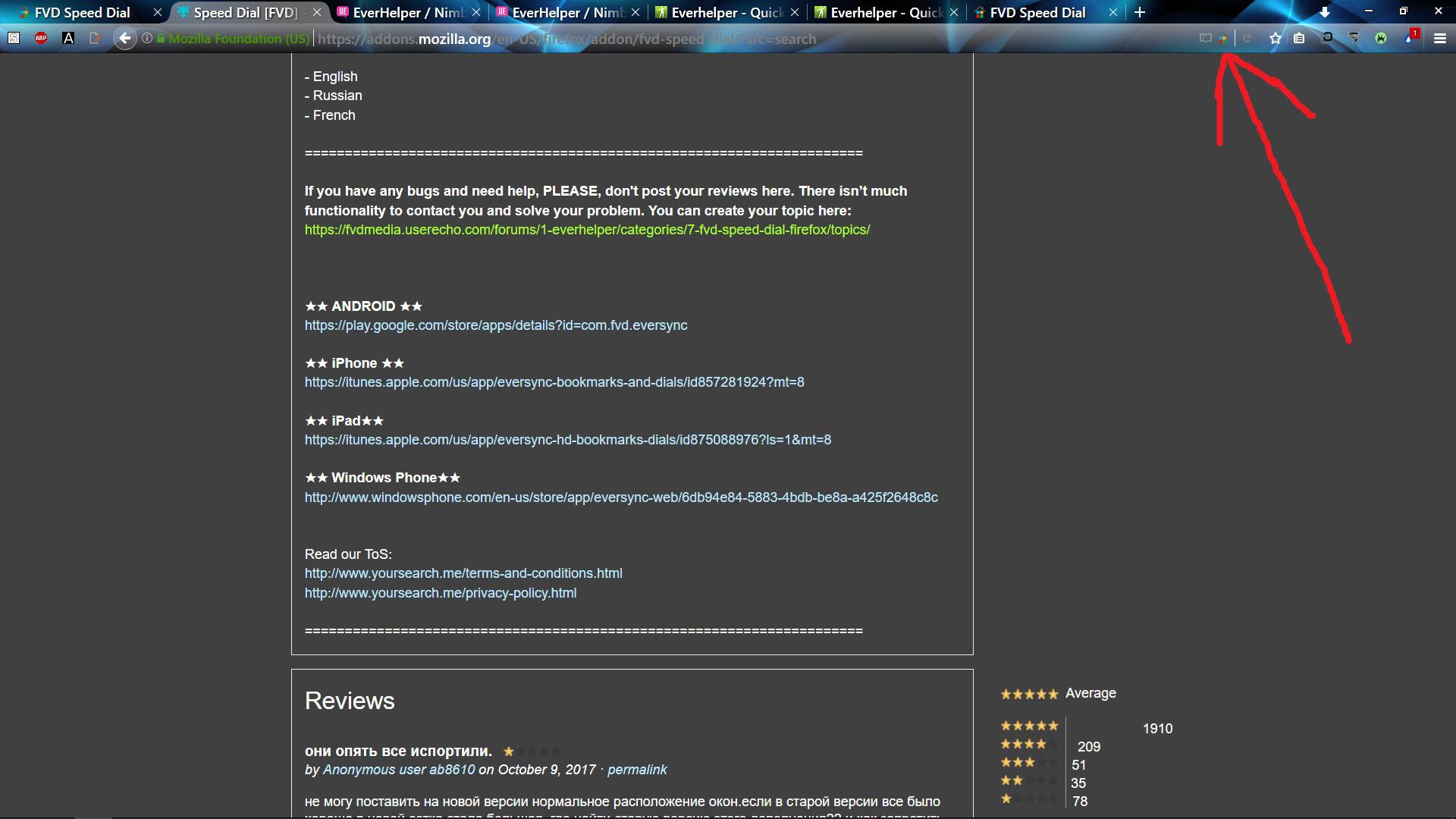Close the Speed Dial [FVD] active tab
Screen dimensions: 1456x819
pyautogui.click(x=317, y=12)
